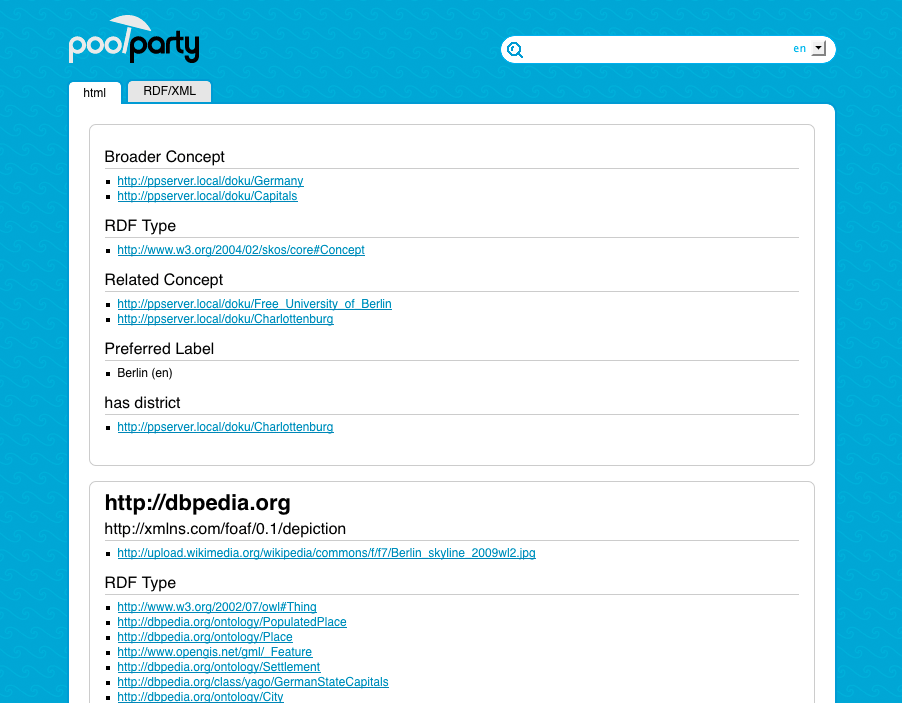Viewport: 902px width, 703px height.
Task: Open the ontology/PopulatedPlace link
Action: coord(232,622)
